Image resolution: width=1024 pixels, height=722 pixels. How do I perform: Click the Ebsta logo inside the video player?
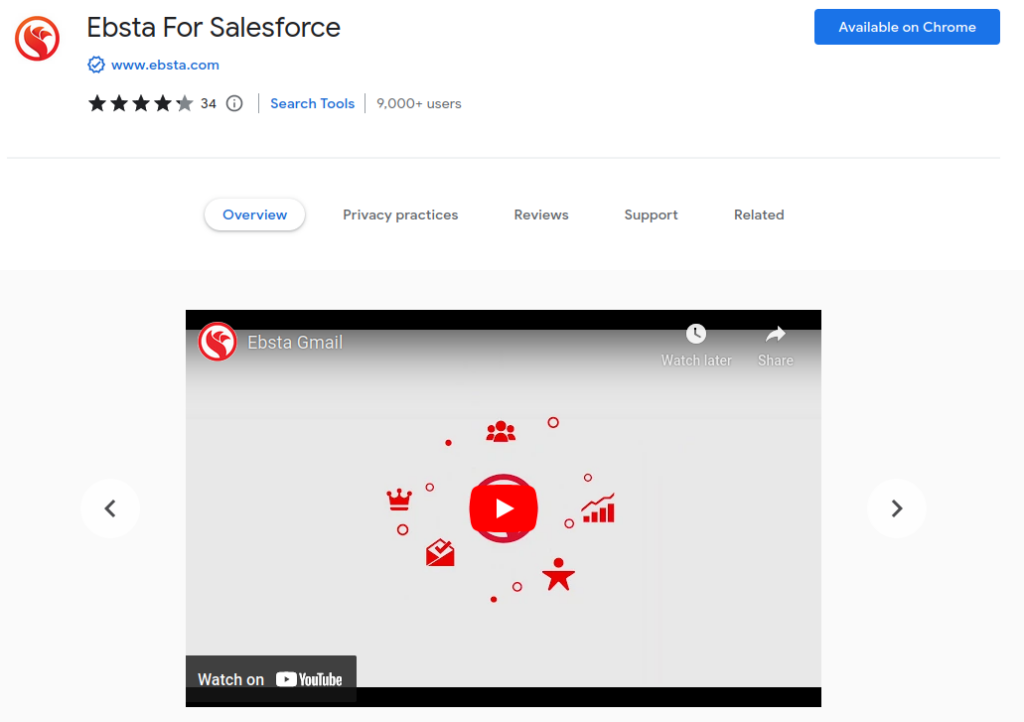(x=217, y=341)
